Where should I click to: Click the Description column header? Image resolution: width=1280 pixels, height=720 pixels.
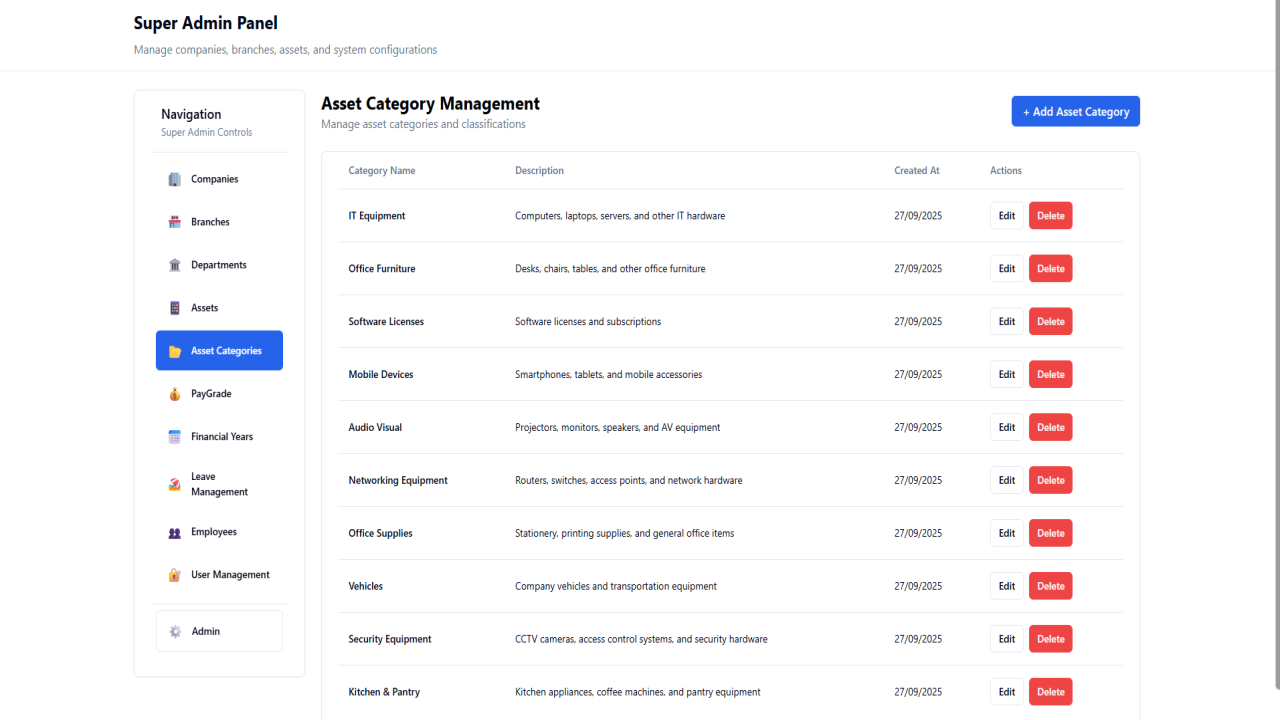(539, 171)
